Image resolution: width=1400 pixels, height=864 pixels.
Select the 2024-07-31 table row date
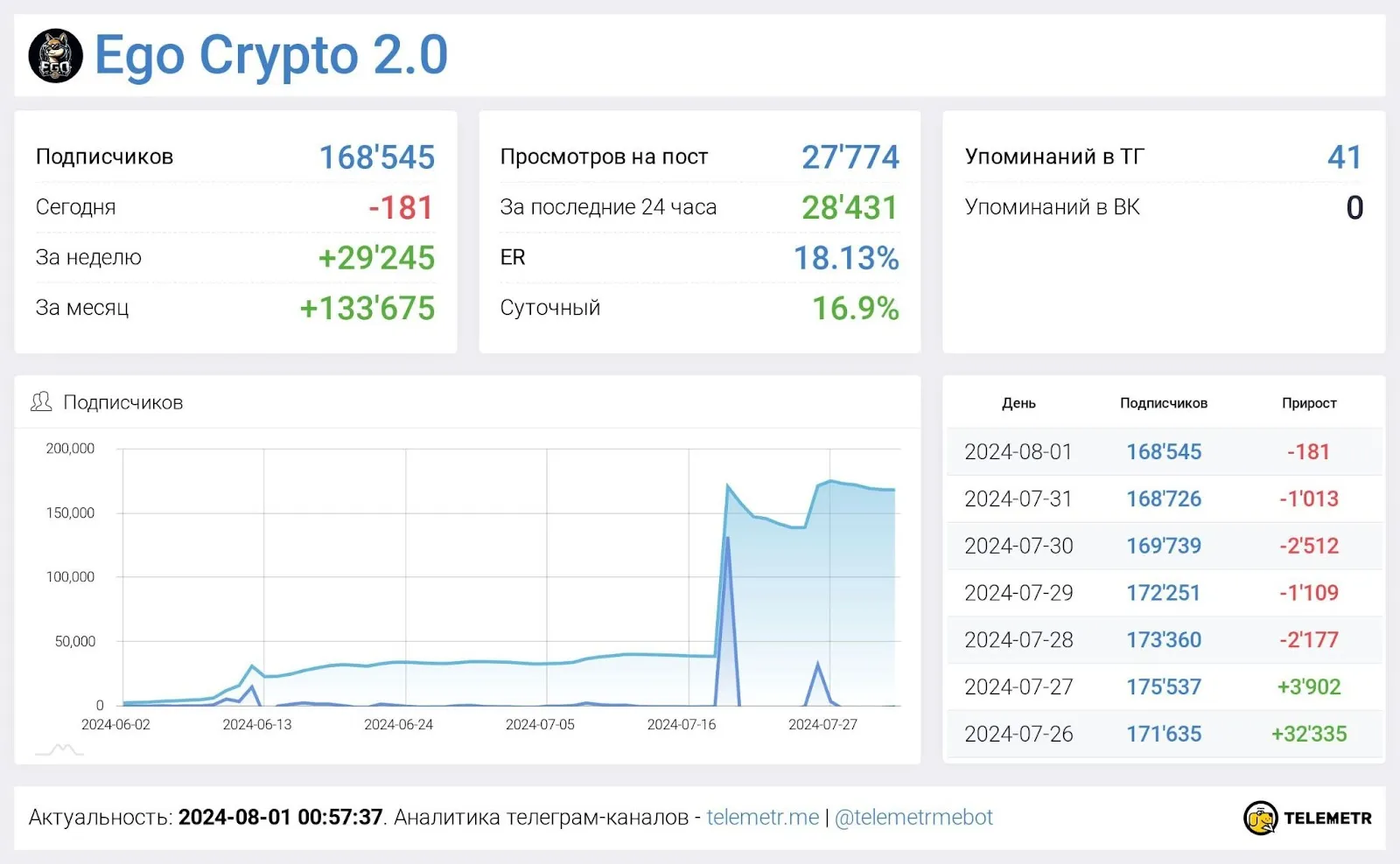1018,499
